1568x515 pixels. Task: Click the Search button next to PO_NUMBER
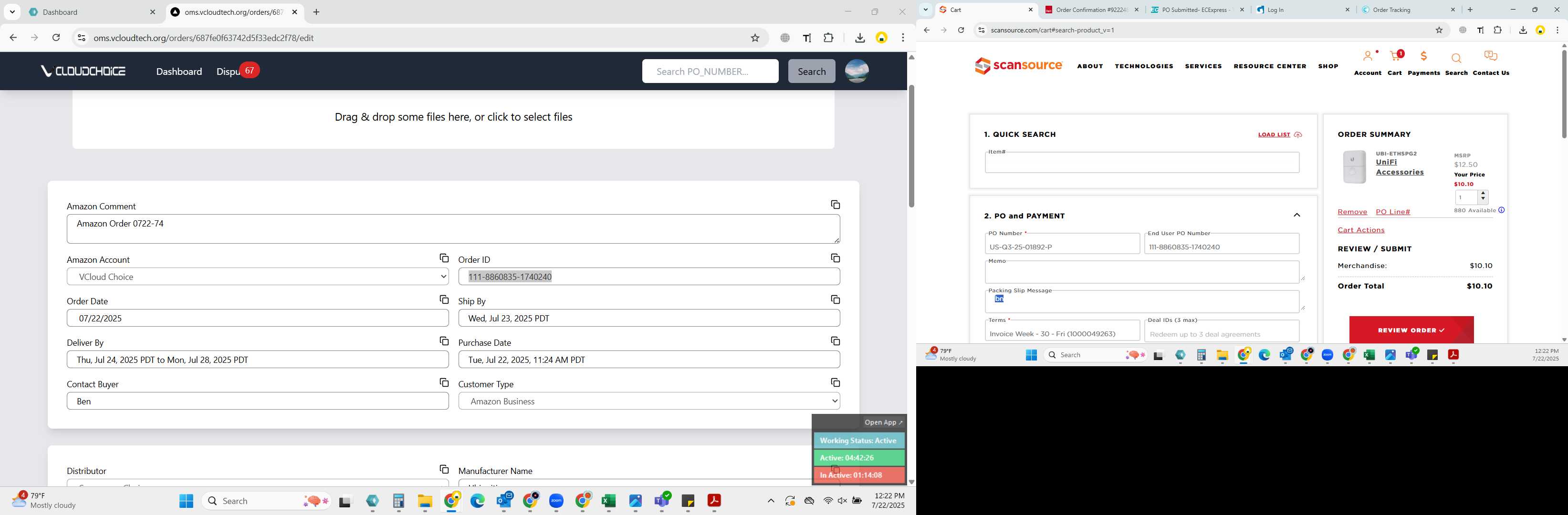(811, 71)
